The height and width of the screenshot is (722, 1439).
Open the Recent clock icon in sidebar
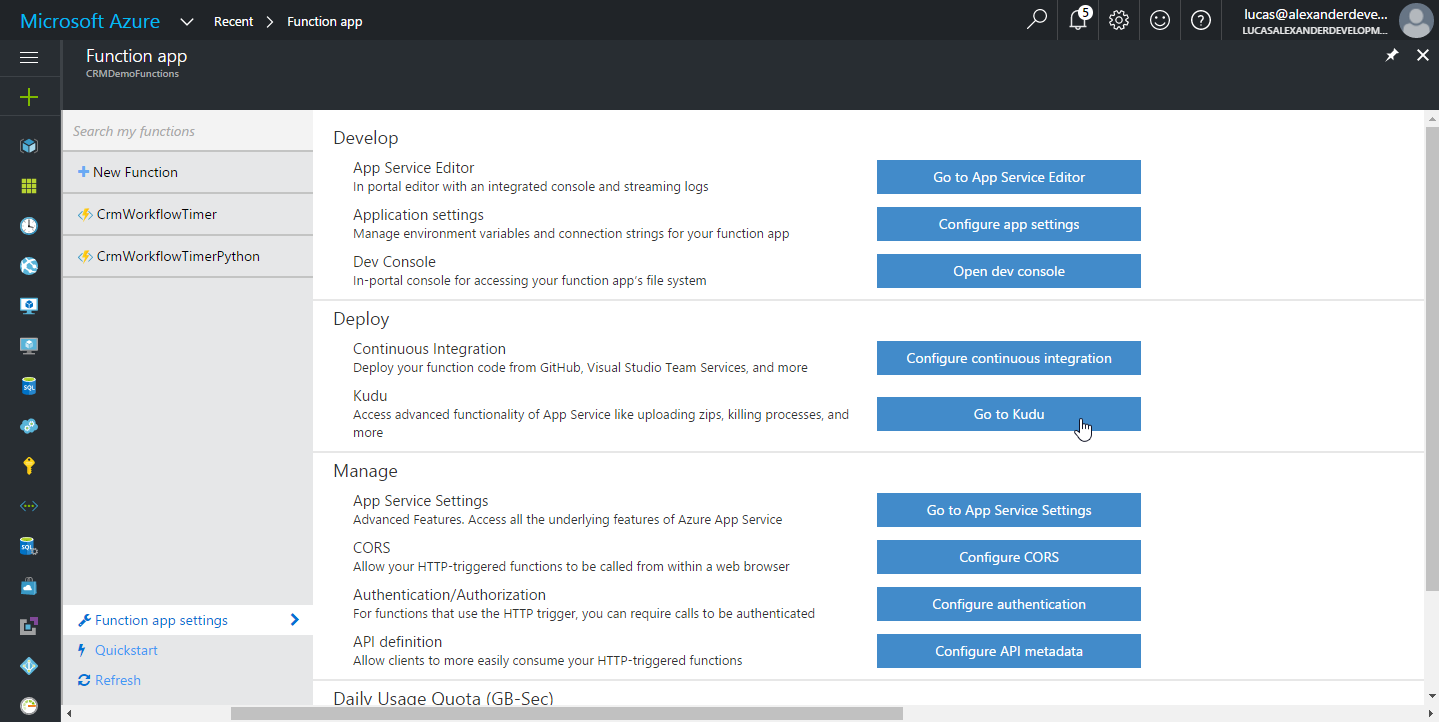pyautogui.click(x=29, y=226)
